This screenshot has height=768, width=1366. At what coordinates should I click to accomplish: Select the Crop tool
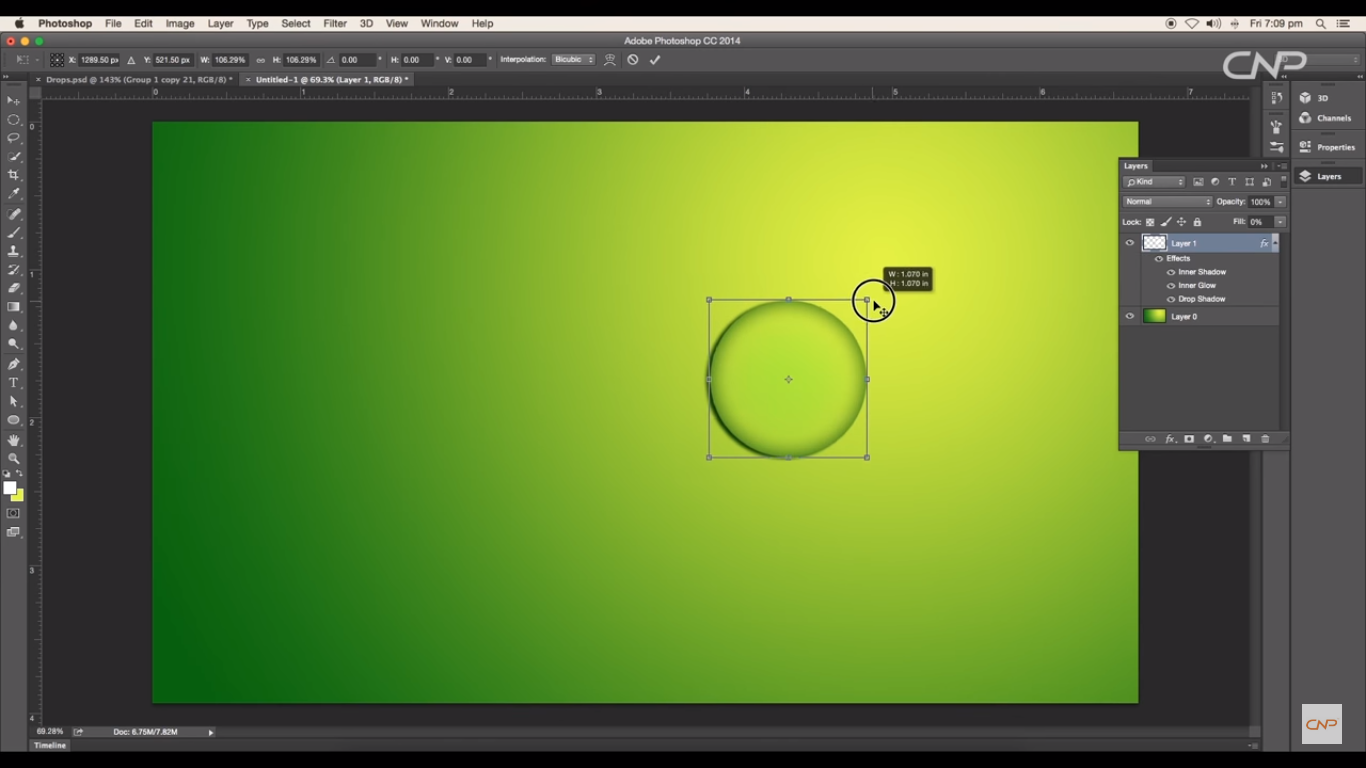(14, 175)
